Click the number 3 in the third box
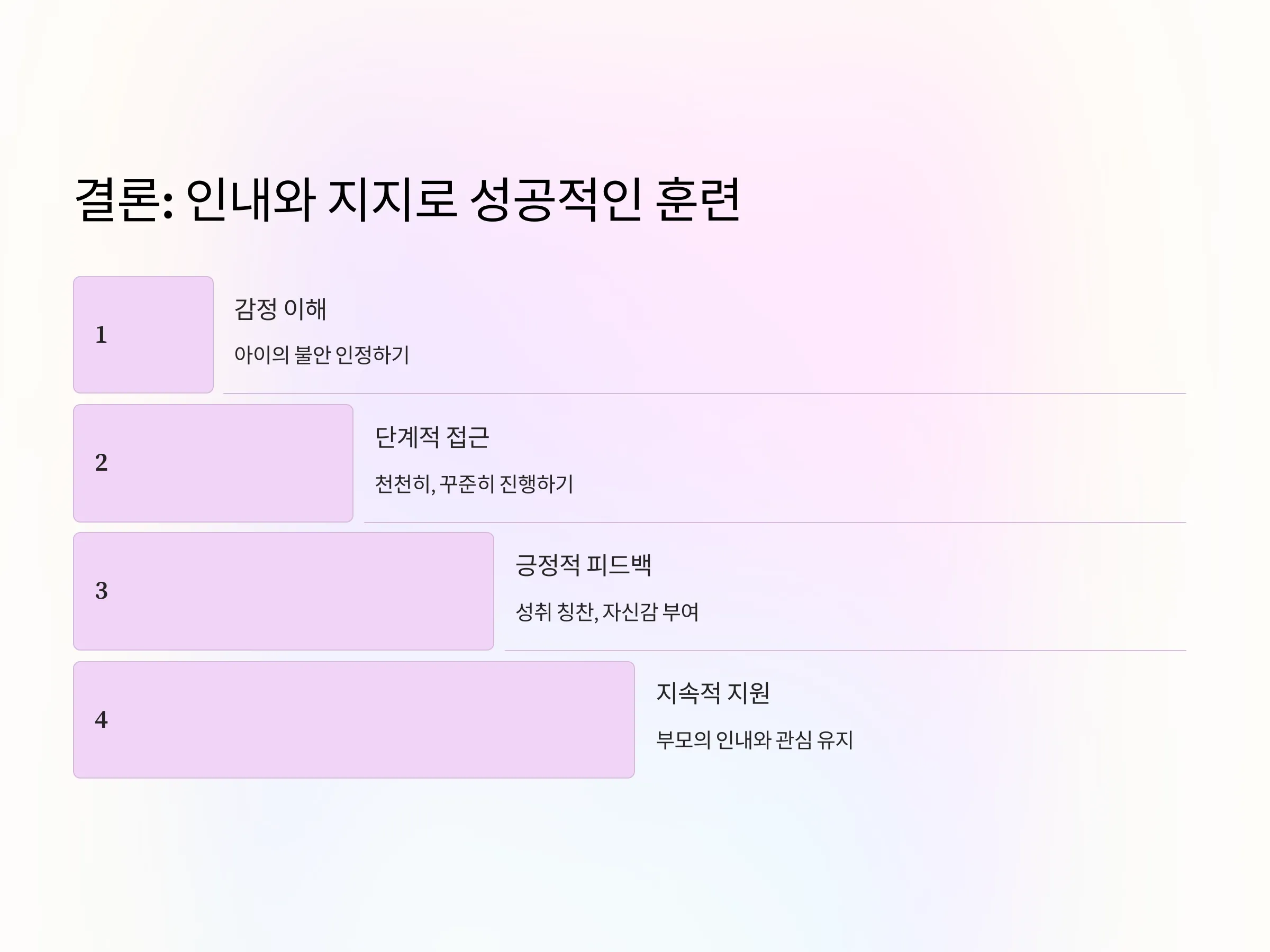Screen dimensions: 1270x952 click(x=101, y=590)
